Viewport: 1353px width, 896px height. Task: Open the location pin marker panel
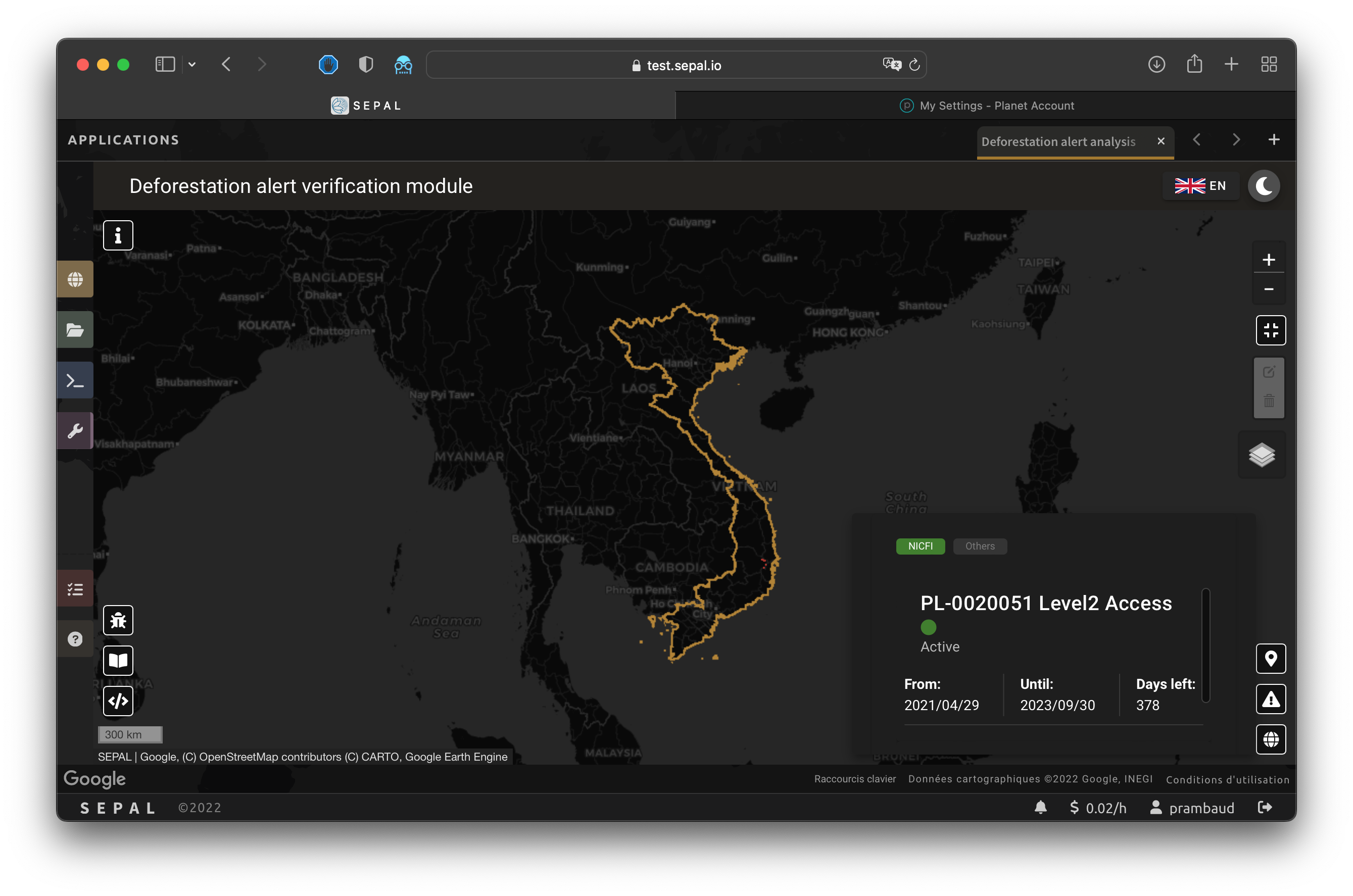point(1270,659)
